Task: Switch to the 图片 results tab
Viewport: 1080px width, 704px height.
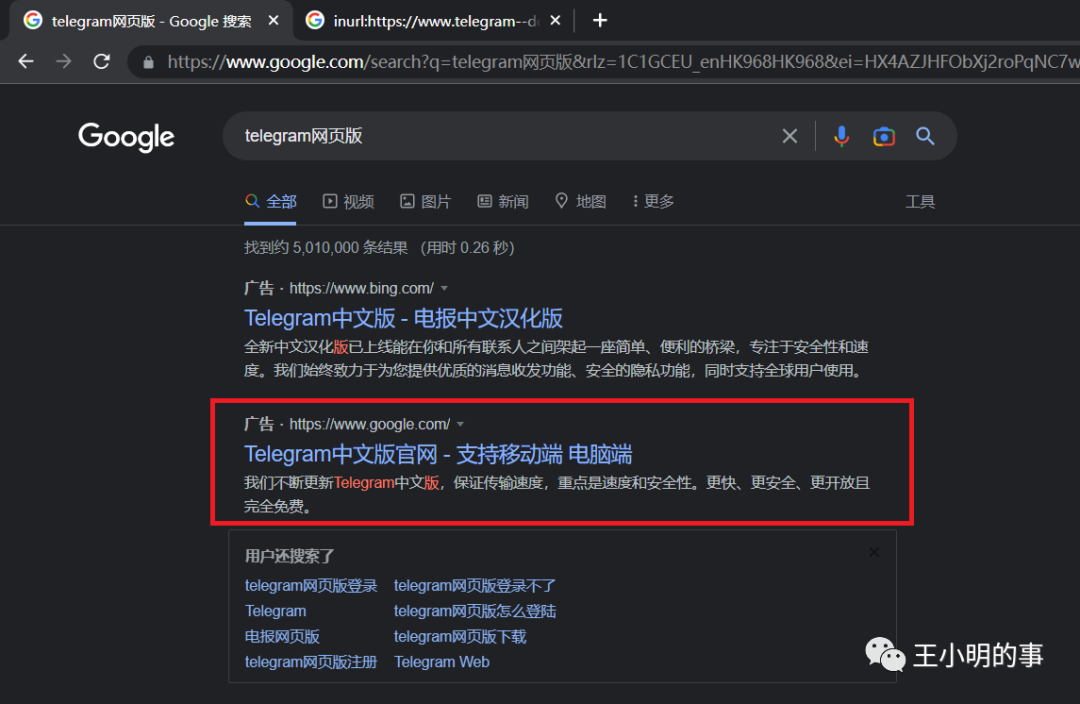Action: click(426, 202)
